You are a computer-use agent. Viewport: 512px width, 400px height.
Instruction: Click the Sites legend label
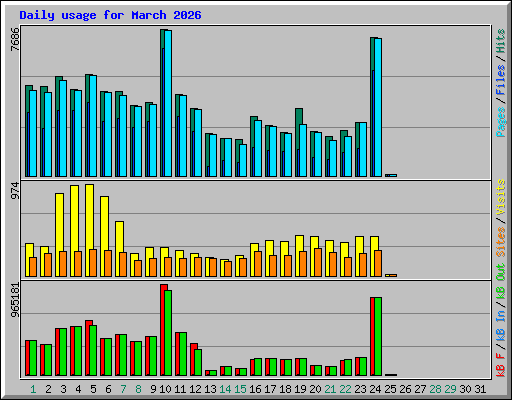pos(501,242)
